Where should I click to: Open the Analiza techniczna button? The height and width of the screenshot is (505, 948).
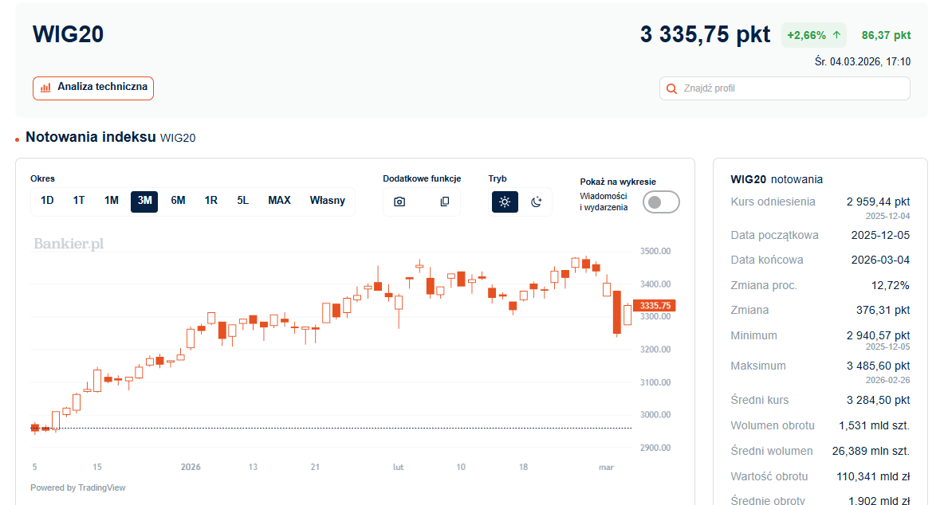93,88
